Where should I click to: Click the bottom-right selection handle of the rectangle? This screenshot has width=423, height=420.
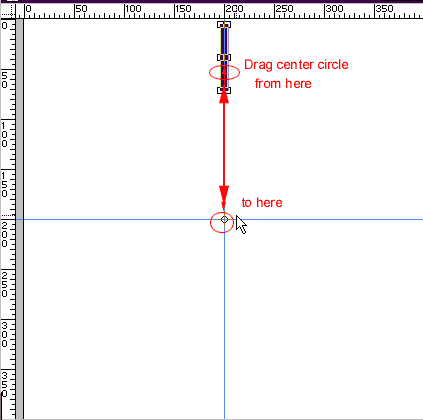pos(228,90)
